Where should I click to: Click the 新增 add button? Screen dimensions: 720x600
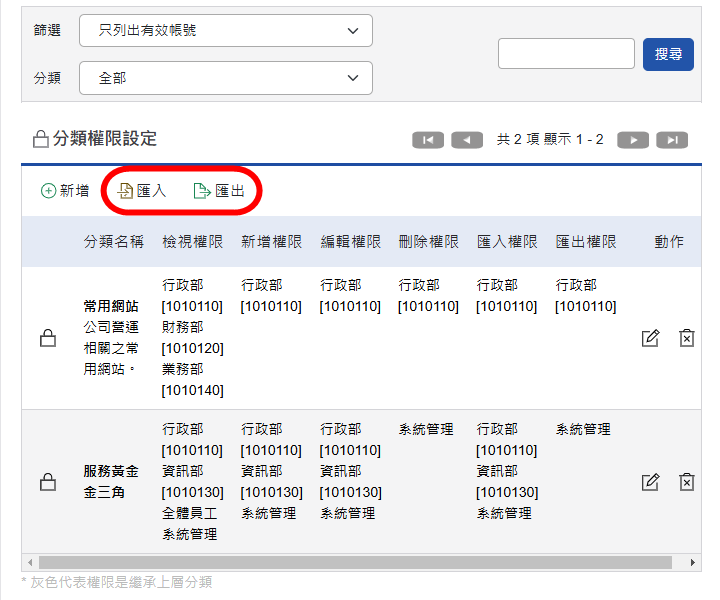pyautogui.click(x=65, y=191)
